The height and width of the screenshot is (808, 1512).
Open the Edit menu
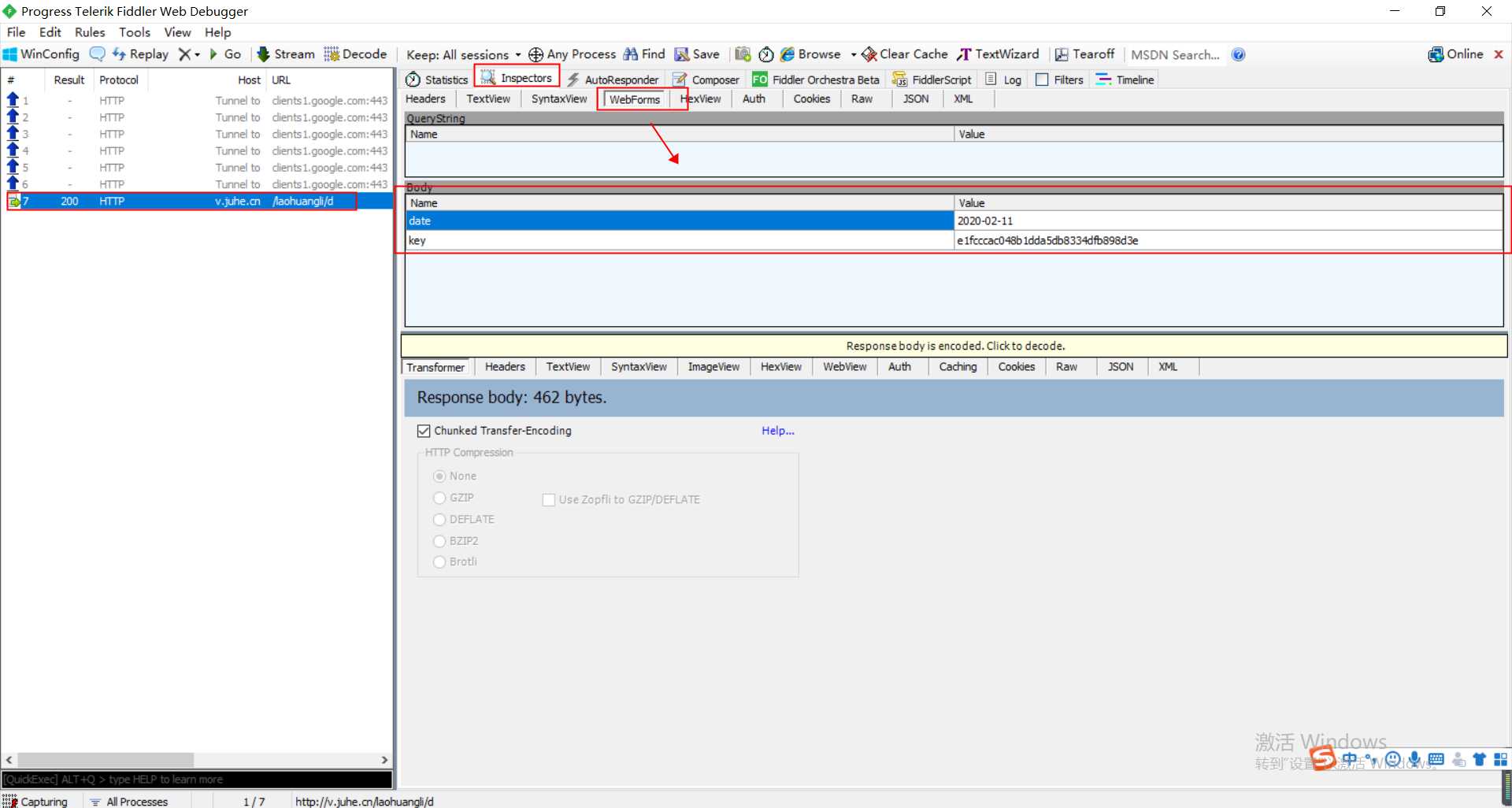coord(50,32)
